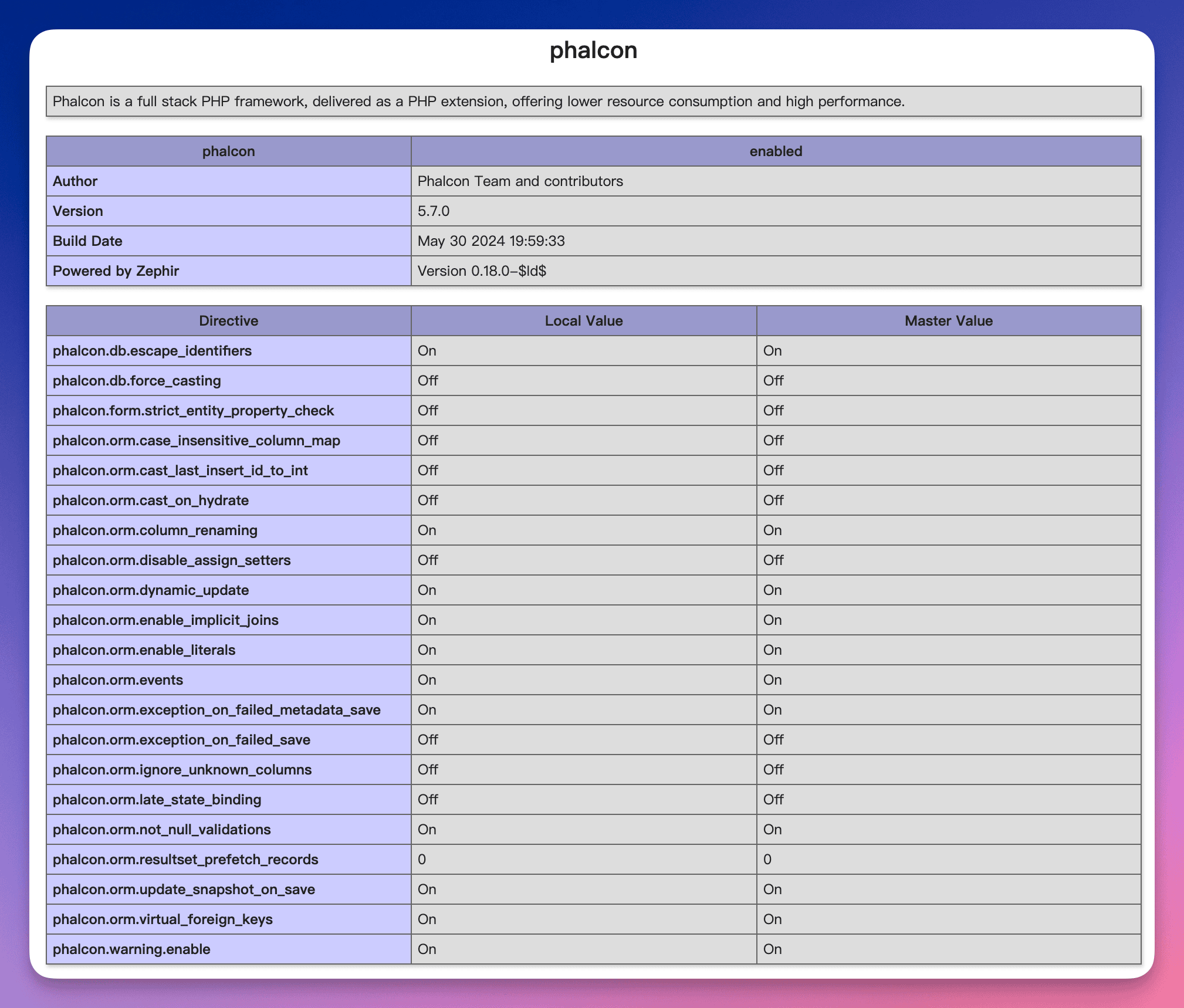Select phalcon.orm.late_state_binding directive
1184x1008 pixels.
tap(157, 800)
